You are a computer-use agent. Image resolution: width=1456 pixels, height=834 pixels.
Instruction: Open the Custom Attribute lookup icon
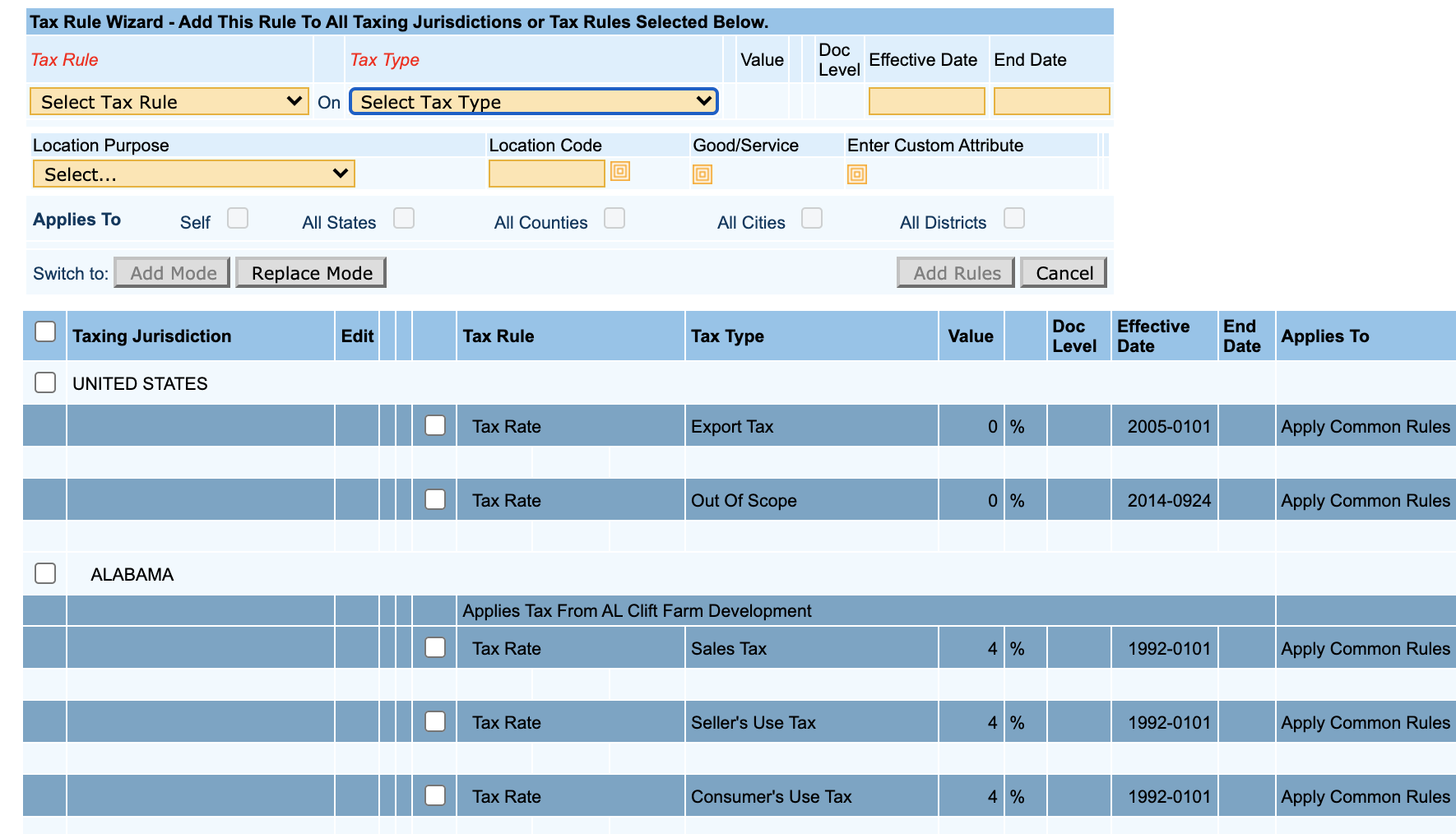(x=856, y=174)
